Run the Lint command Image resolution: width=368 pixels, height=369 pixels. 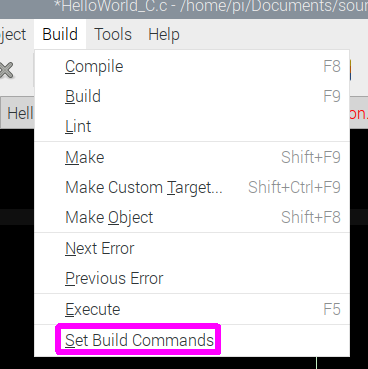coord(192,126)
